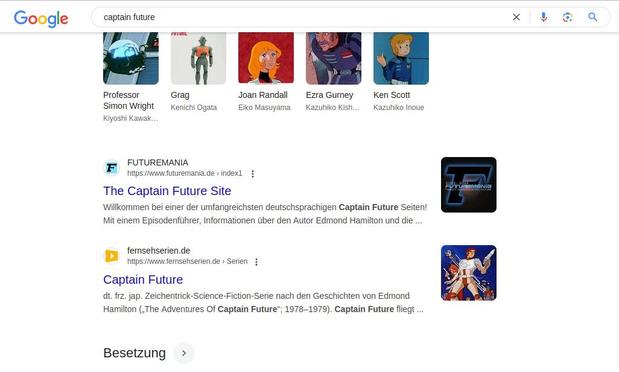This screenshot has width=619, height=372.
Task: Open the Professor Simon Wright character image
Action: pyautogui.click(x=131, y=58)
